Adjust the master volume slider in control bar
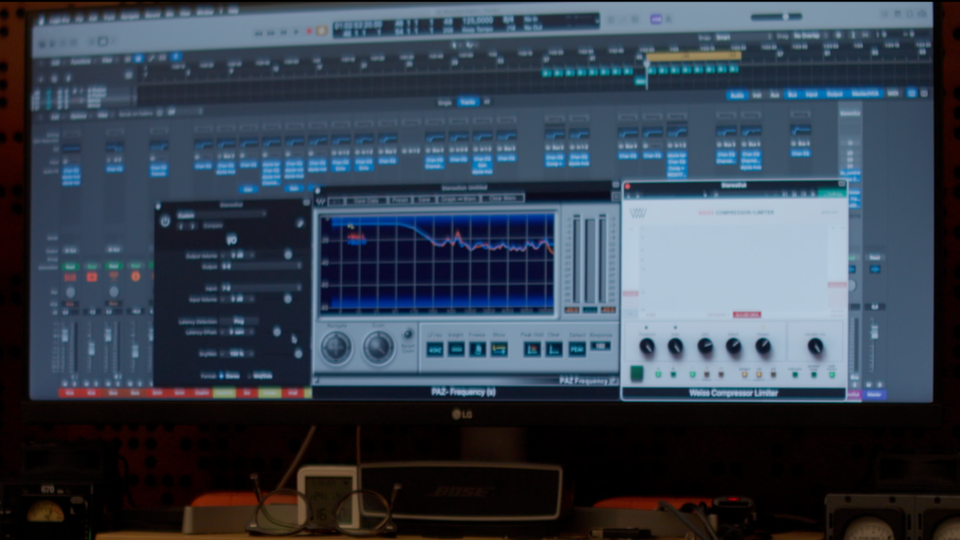Image resolution: width=960 pixels, height=540 pixels. click(x=776, y=17)
